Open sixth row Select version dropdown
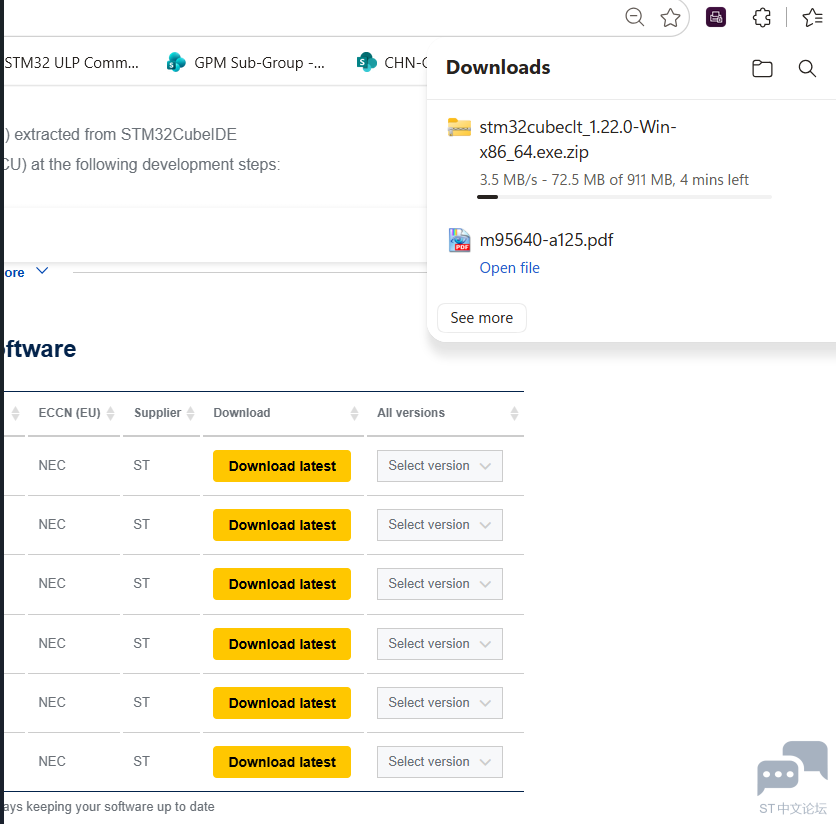Image resolution: width=836 pixels, height=824 pixels. pyautogui.click(x=440, y=762)
